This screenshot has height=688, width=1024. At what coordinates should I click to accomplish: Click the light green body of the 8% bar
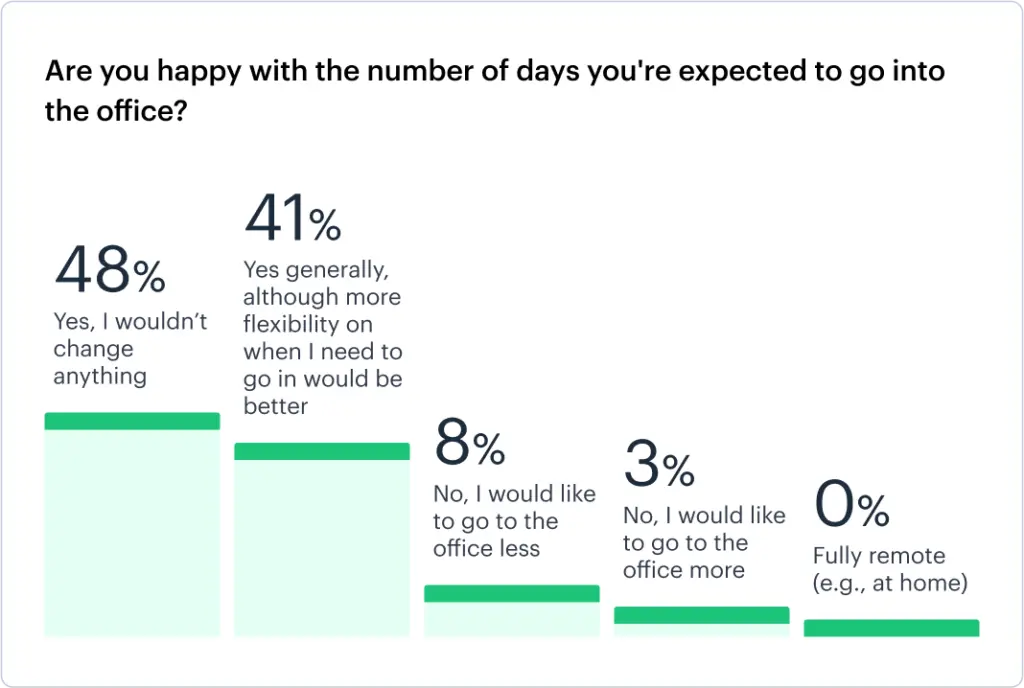pyautogui.click(x=512, y=619)
